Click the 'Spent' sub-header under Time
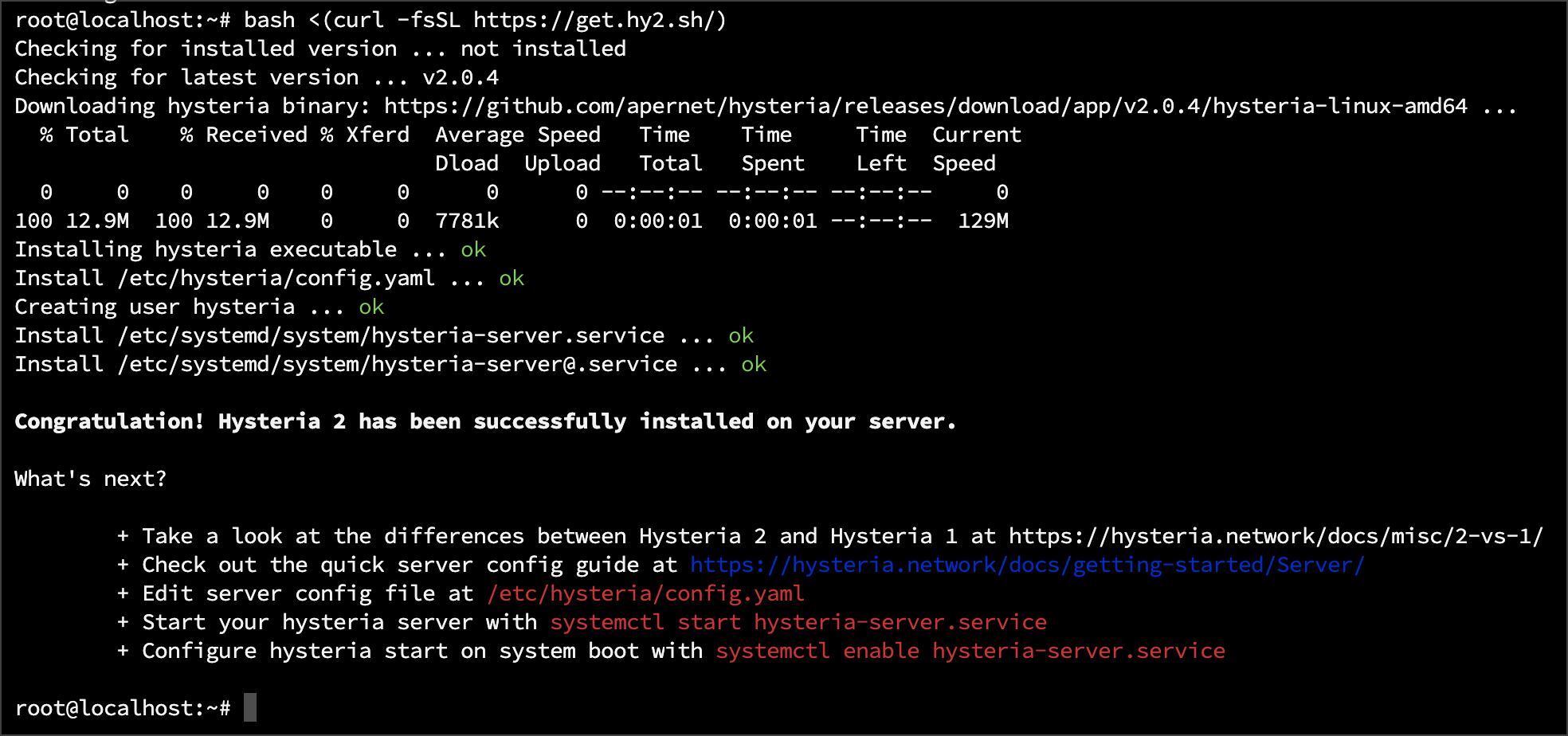This screenshot has width=1568, height=736. [x=773, y=163]
